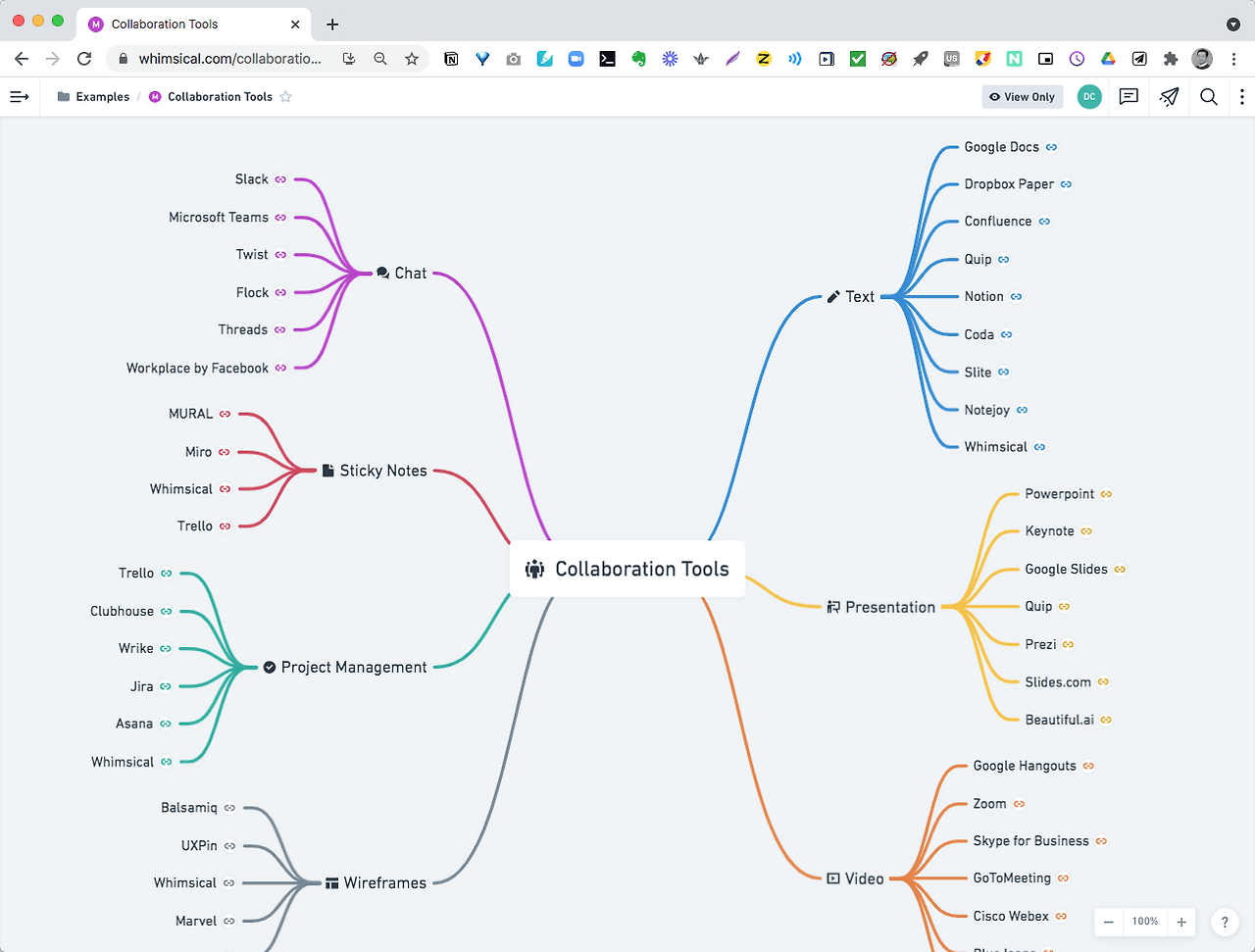
Task: Open the Chrome three-dot menu
Action: [1233, 59]
